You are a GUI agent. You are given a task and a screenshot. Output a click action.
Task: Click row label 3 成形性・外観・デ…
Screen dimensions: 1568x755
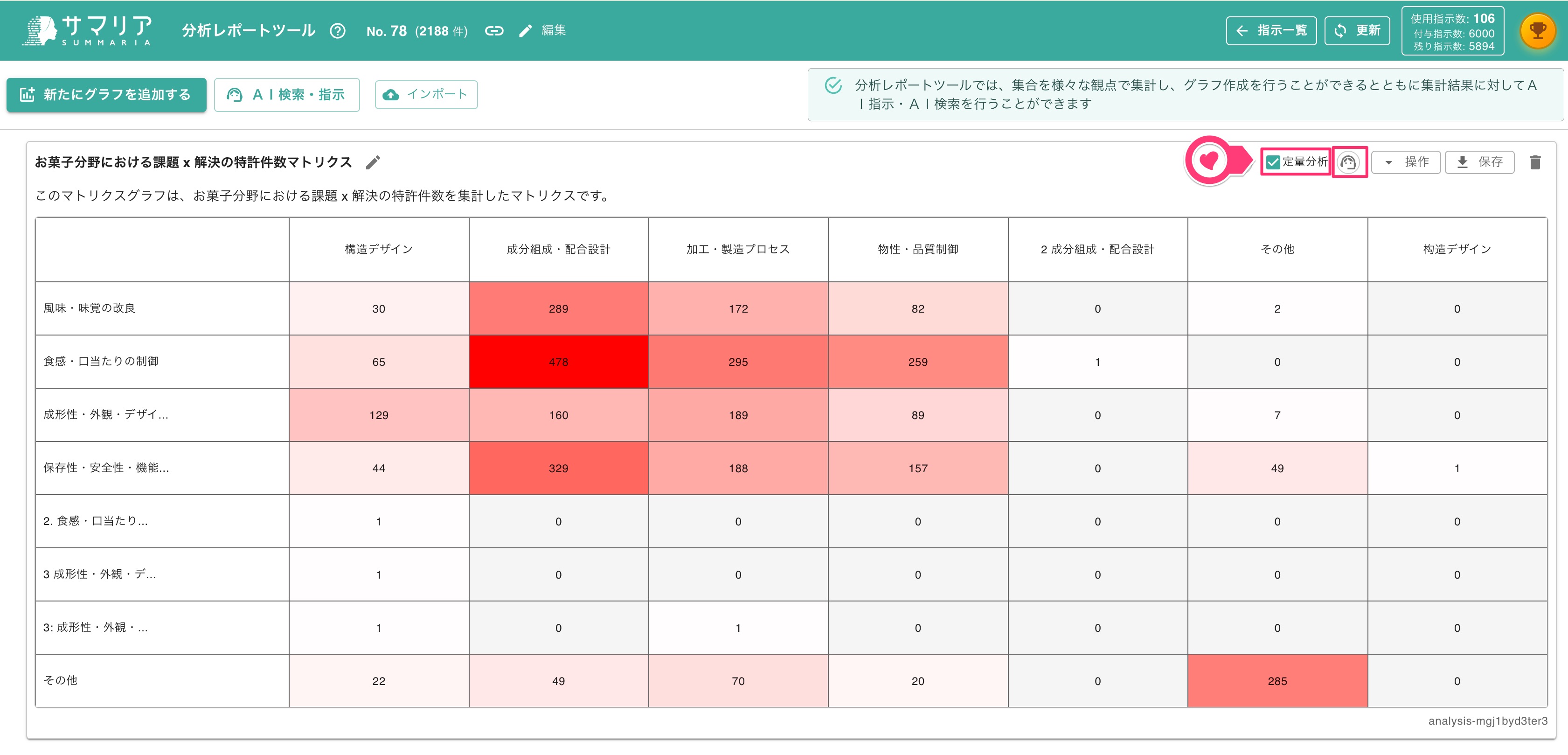pyautogui.click(x=99, y=574)
